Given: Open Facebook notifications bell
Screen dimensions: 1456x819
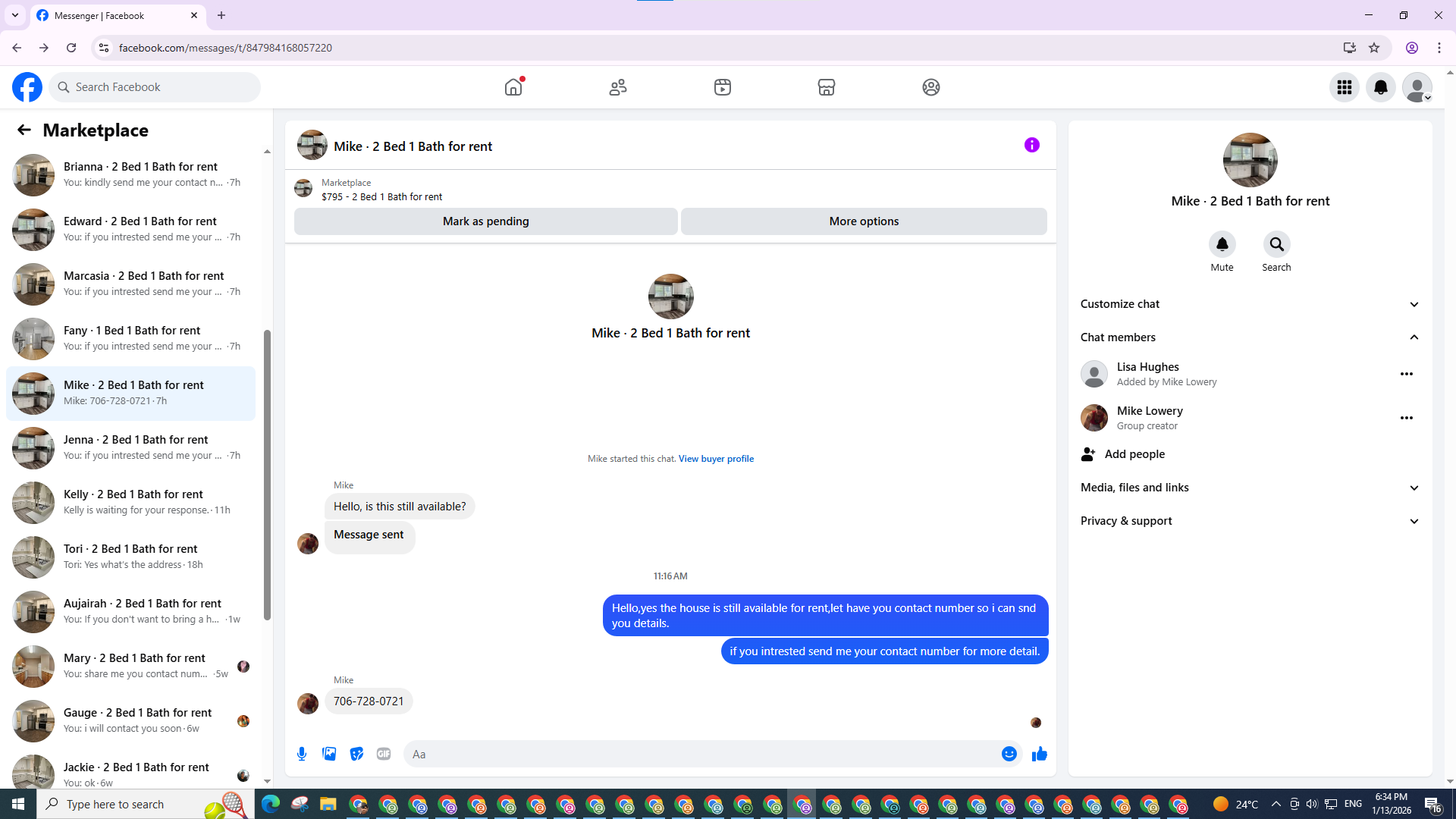Looking at the screenshot, I should tap(1380, 87).
